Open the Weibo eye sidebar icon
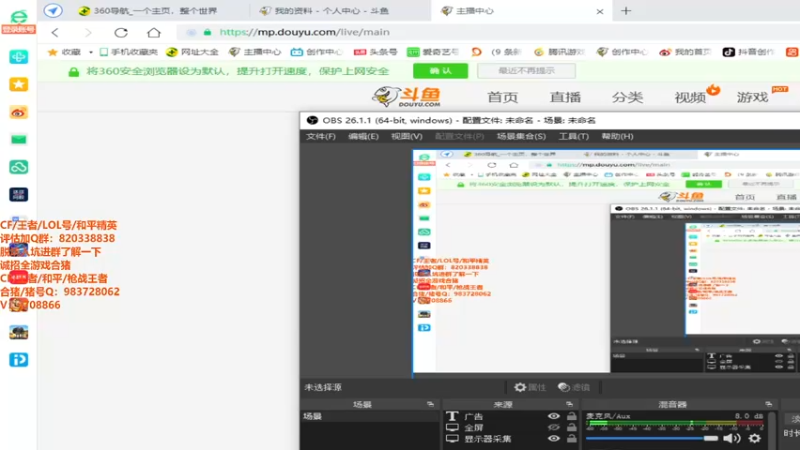The height and width of the screenshot is (450, 800). click(x=18, y=112)
